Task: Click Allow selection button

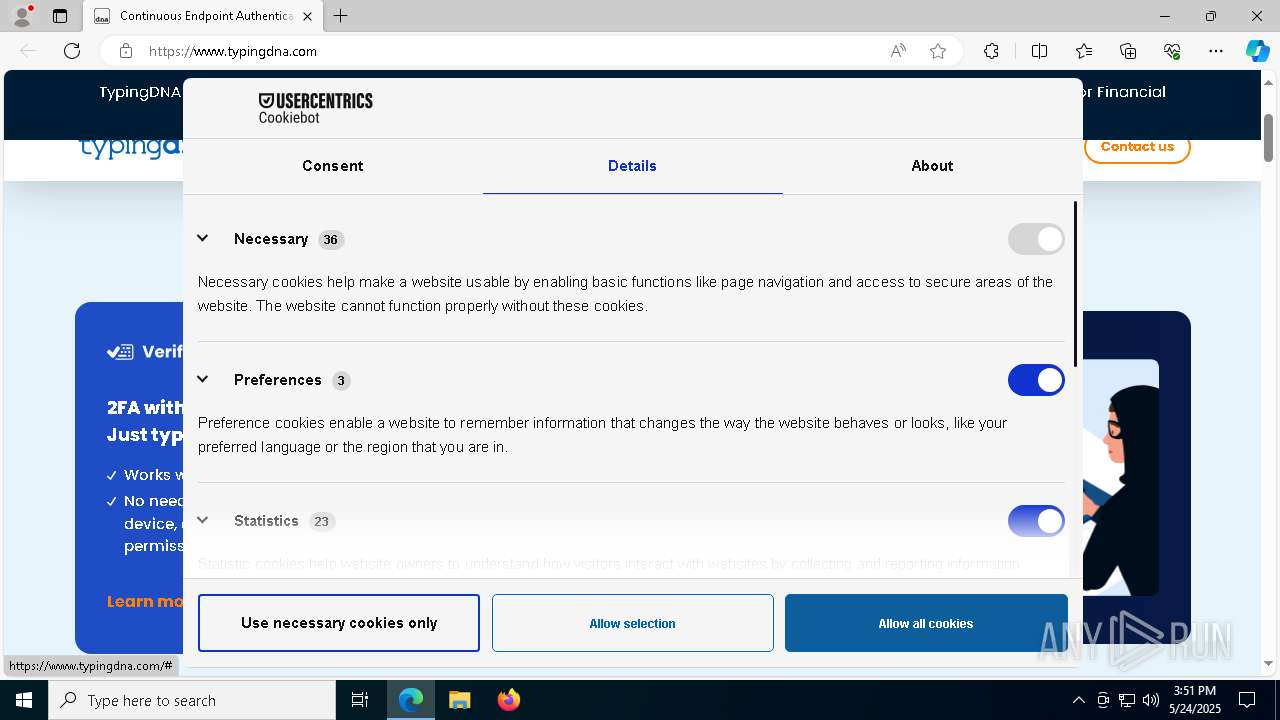Action: tap(632, 623)
